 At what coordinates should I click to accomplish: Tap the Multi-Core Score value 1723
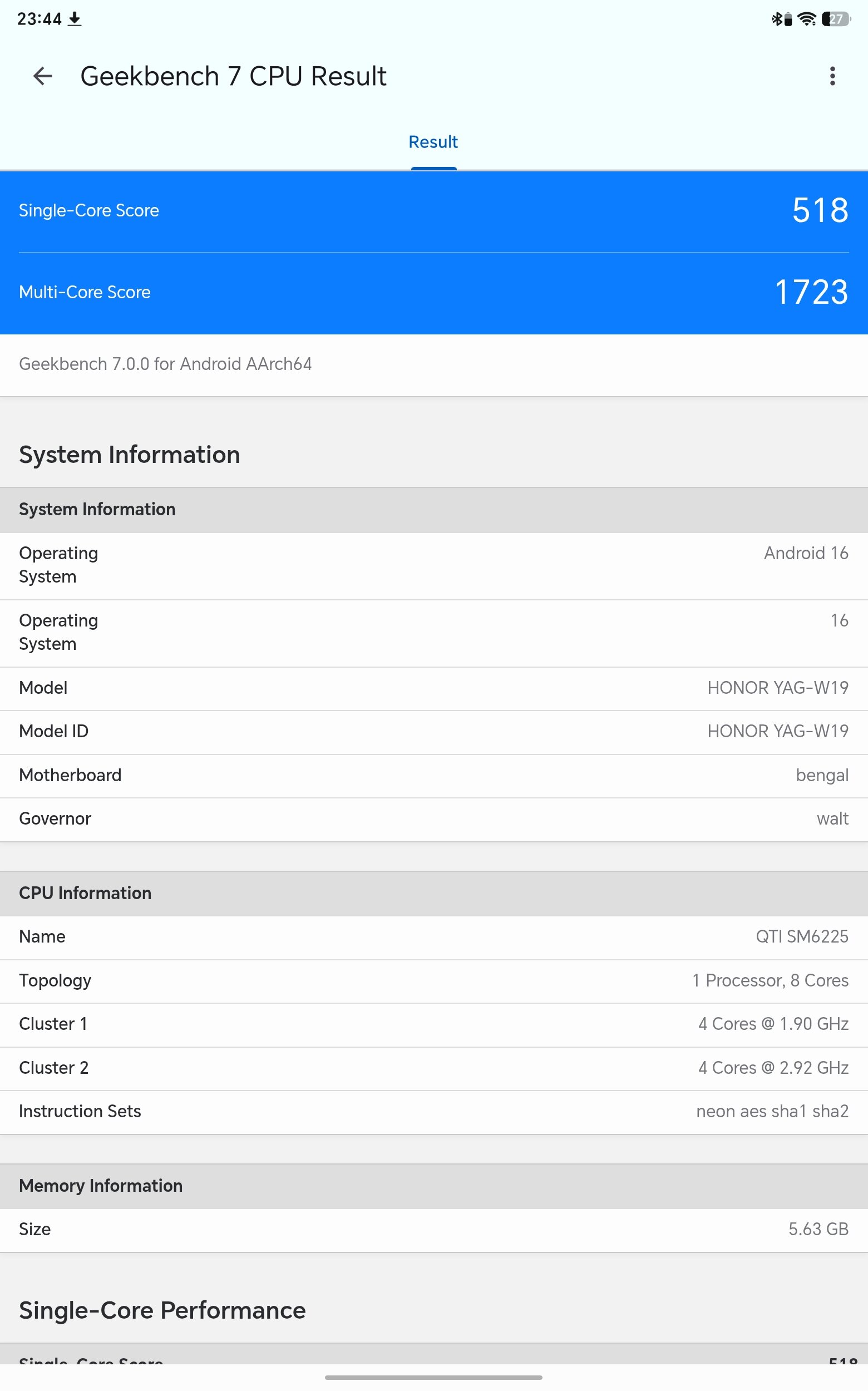[x=811, y=292]
